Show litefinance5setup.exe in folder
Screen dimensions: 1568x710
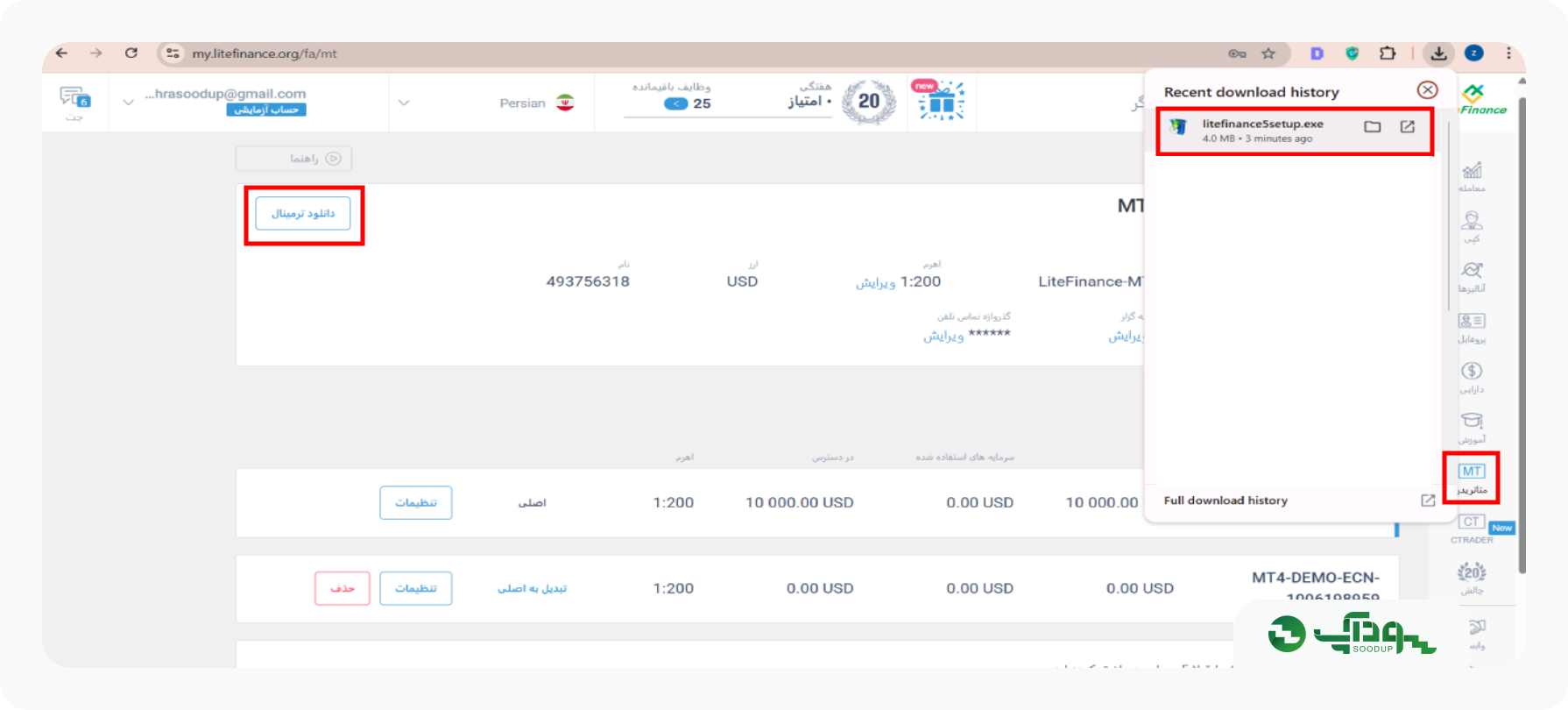(1372, 127)
